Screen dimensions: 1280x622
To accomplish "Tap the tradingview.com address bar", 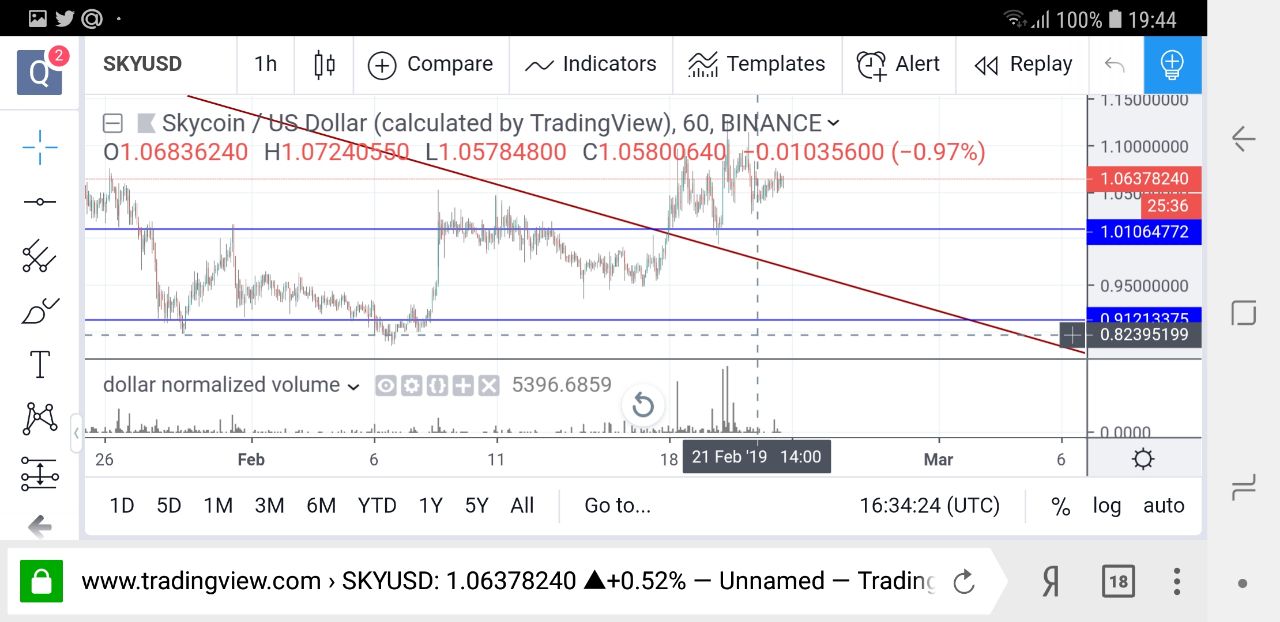I will (x=508, y=581).
